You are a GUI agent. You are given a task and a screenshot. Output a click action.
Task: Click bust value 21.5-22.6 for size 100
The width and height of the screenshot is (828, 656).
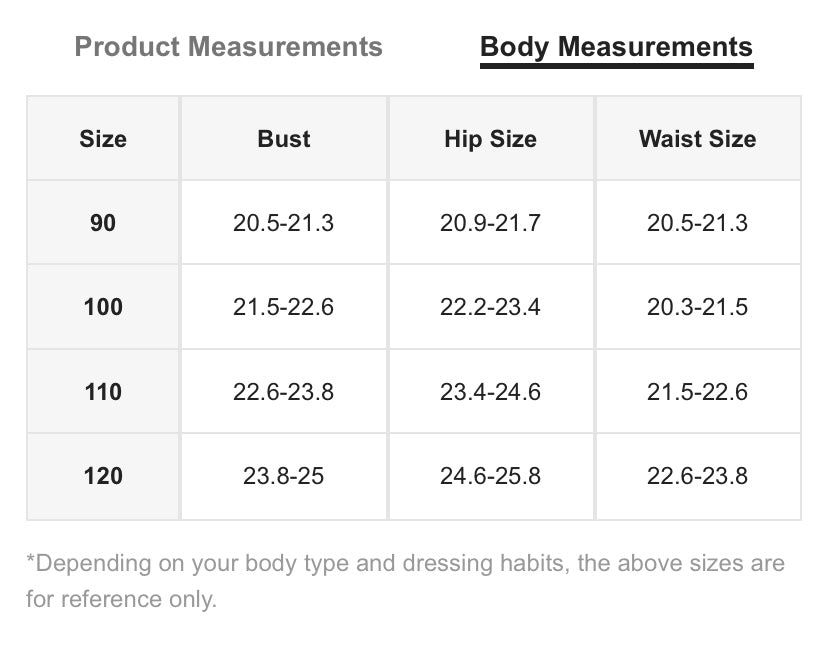[x=284, y=307]
